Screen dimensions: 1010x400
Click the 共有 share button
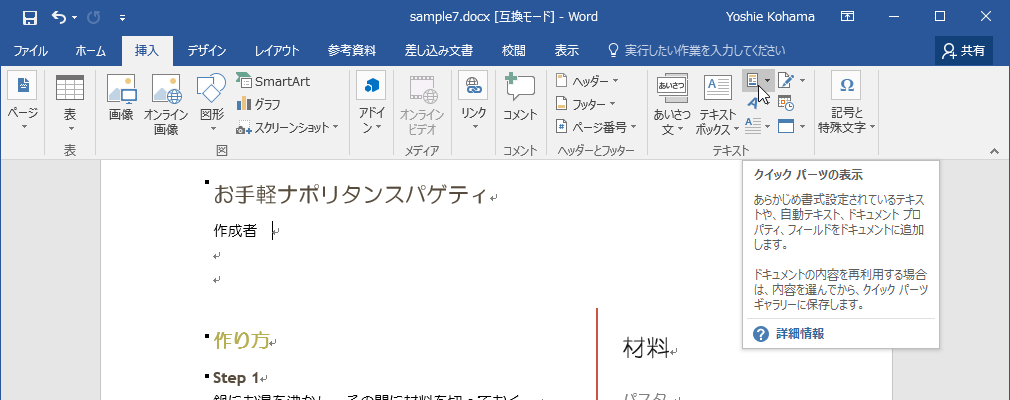[x=963, y=51]
